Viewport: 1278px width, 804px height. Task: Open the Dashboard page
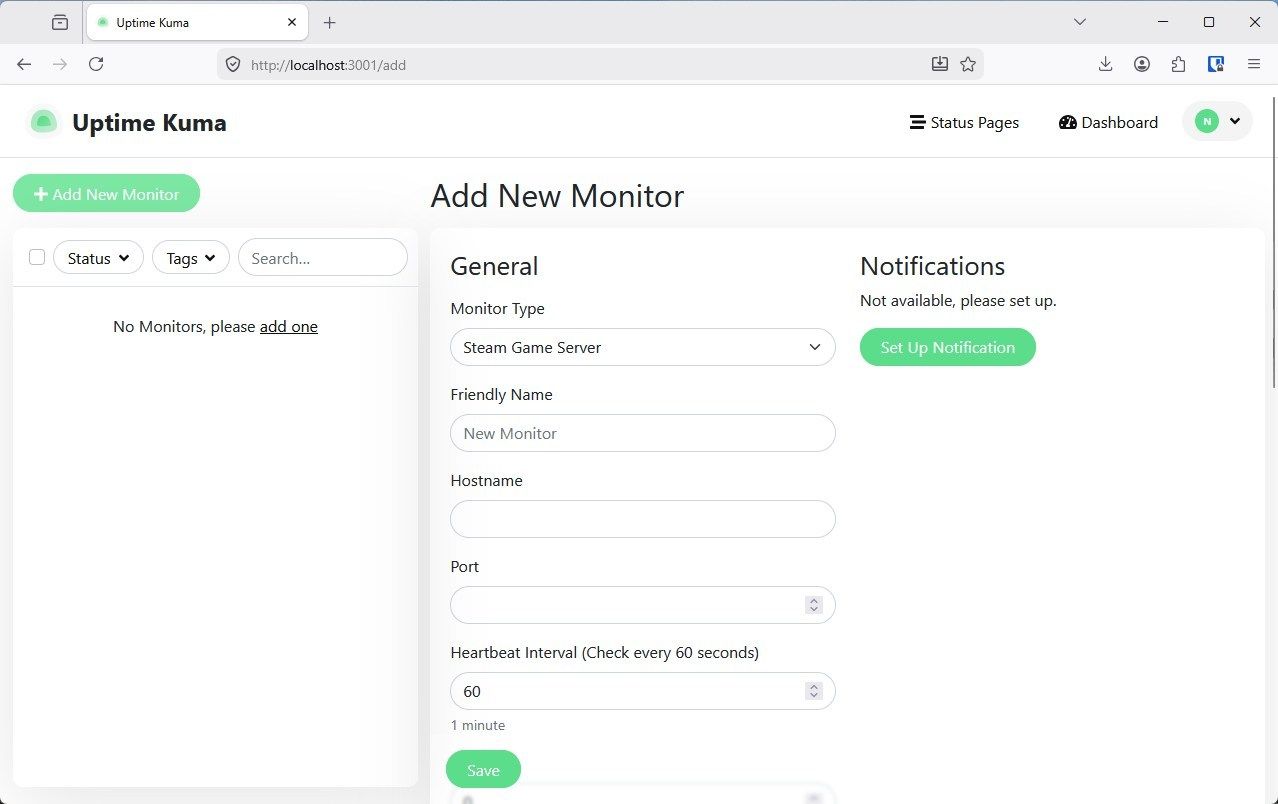1108,122
